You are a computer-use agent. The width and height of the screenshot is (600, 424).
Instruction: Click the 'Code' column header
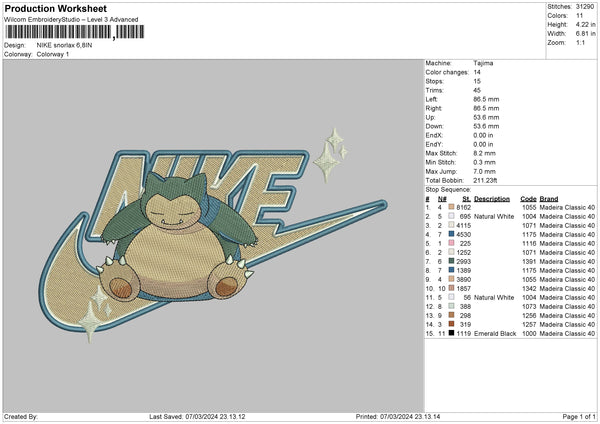point(528,199)
